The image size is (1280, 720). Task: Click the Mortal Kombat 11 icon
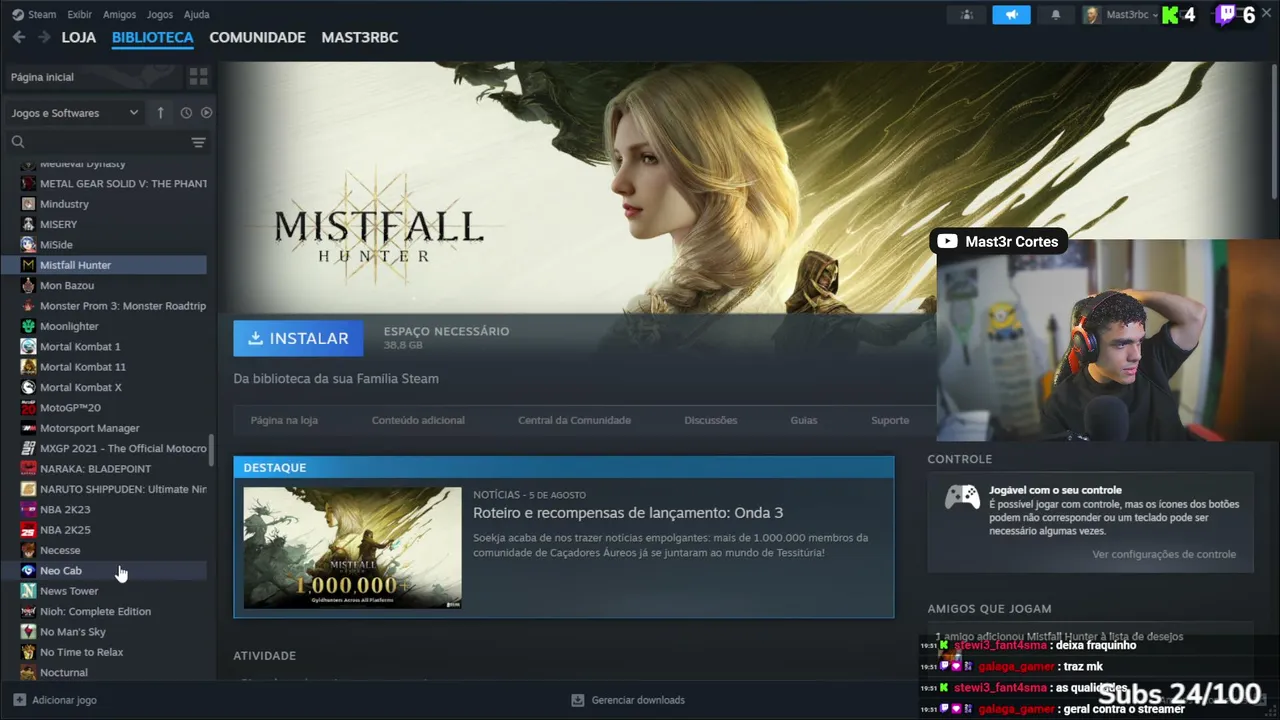click(29, 367)
